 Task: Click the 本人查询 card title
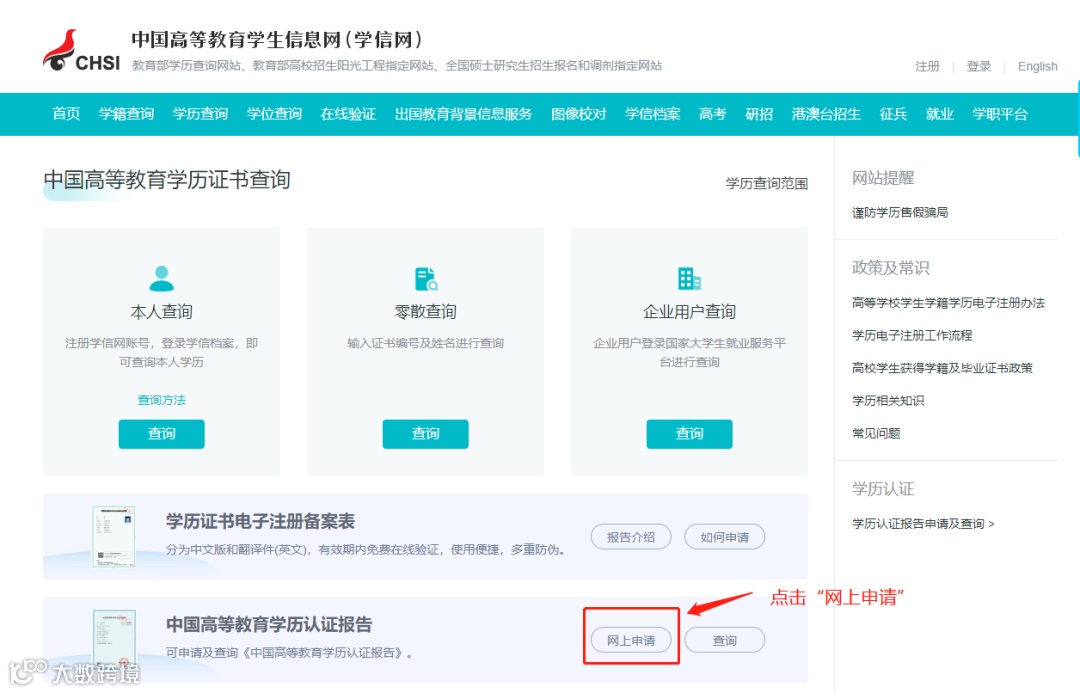tap(162, 311)
